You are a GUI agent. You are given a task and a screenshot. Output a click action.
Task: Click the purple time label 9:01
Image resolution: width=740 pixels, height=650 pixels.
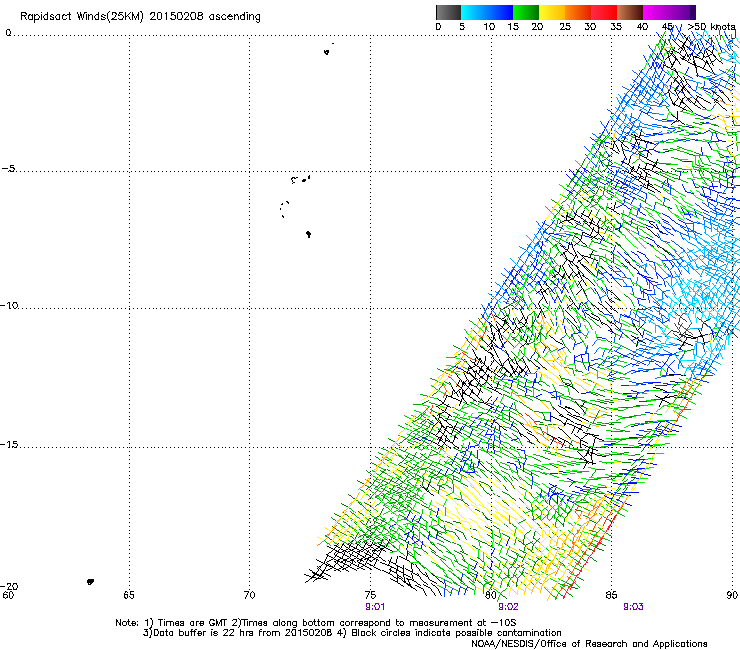click(375, 607)
